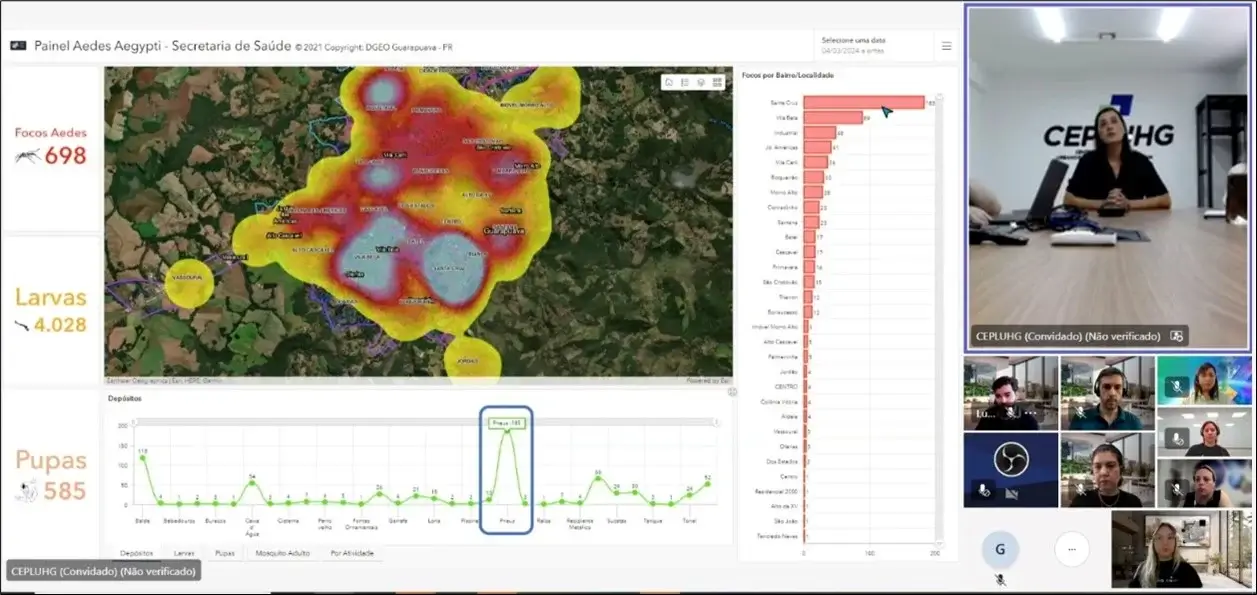Click the Santa Cruz bar in chart
1257x595 pixels.
(862, 103)
